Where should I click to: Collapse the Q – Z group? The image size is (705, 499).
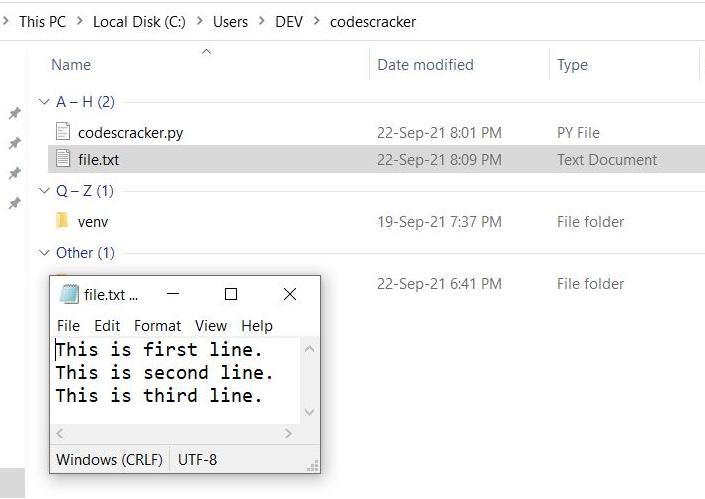click(x=43, y=191)
